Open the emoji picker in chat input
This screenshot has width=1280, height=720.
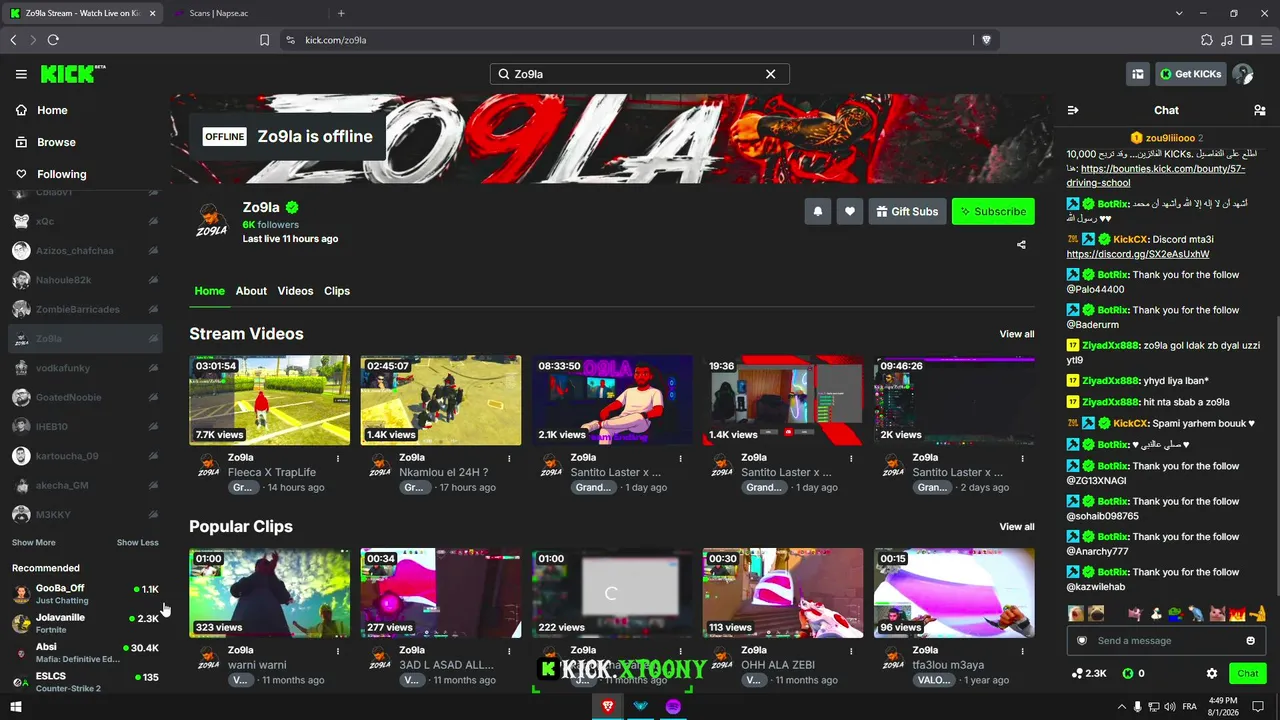[1250, 641]
